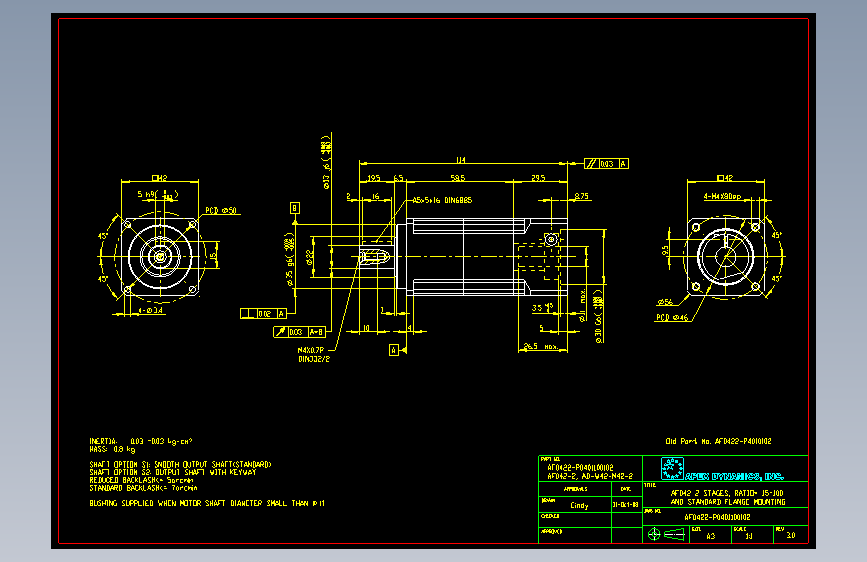
Task: Select datum B label box
Action: [295, 208]
